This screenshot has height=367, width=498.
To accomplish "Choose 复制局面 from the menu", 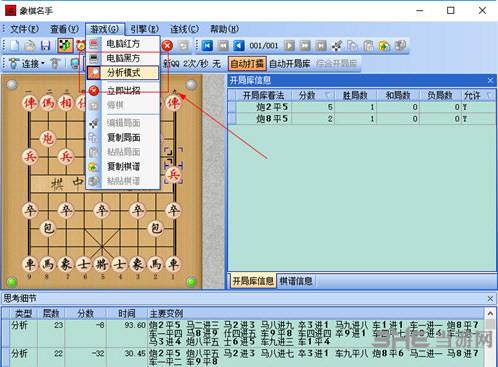I will 123,137.
